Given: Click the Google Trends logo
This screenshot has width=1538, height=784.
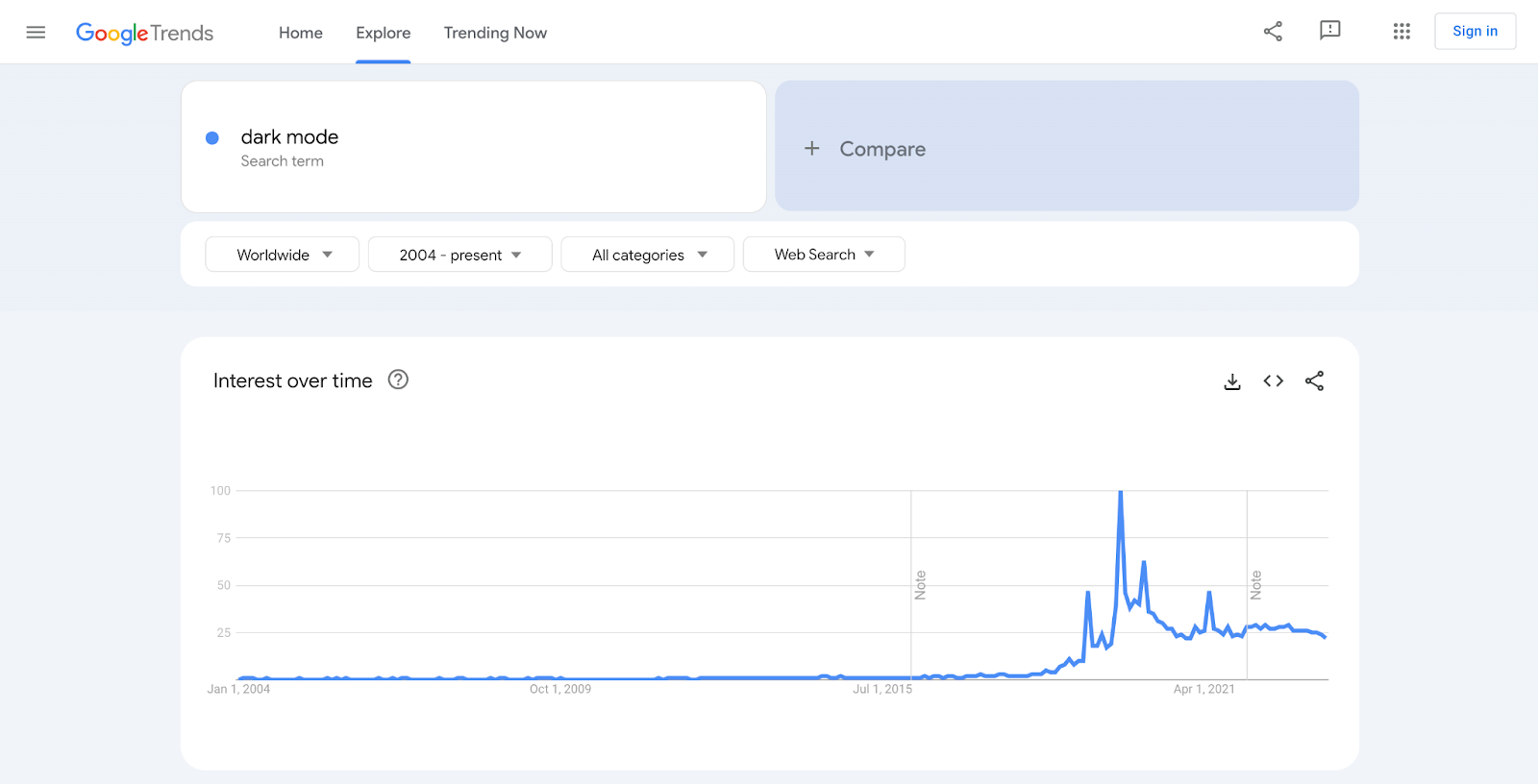Looking at the screenshot, I should click(145, 33).
